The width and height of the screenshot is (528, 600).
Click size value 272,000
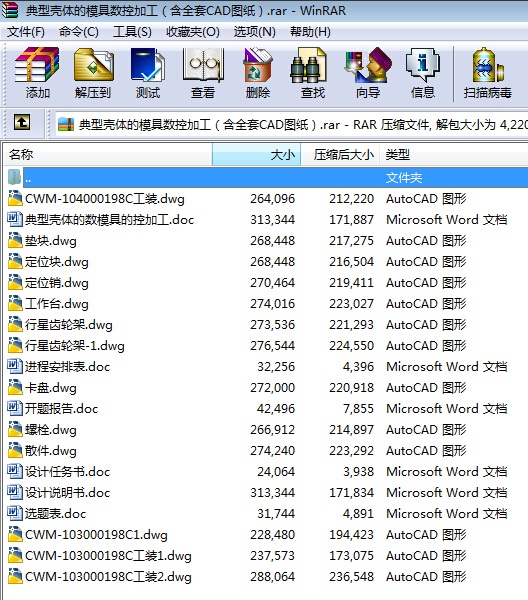pyautogui.click(x=272, y=388)
